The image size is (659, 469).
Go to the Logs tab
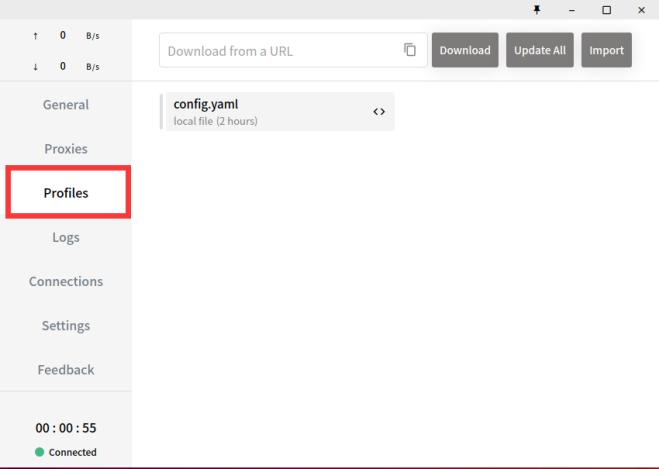tap(66, 237)
